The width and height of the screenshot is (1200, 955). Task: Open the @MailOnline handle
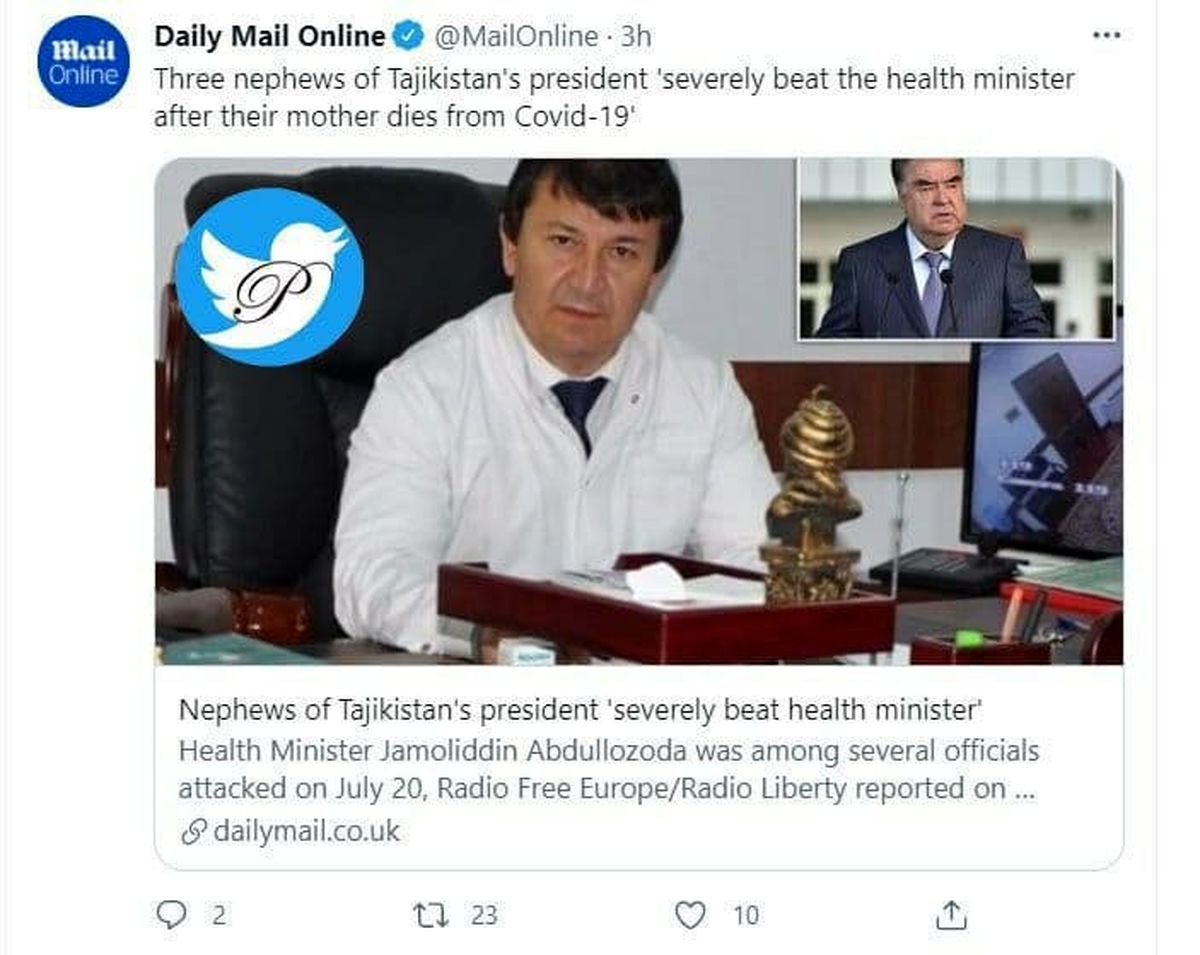(x=514, y=37)
